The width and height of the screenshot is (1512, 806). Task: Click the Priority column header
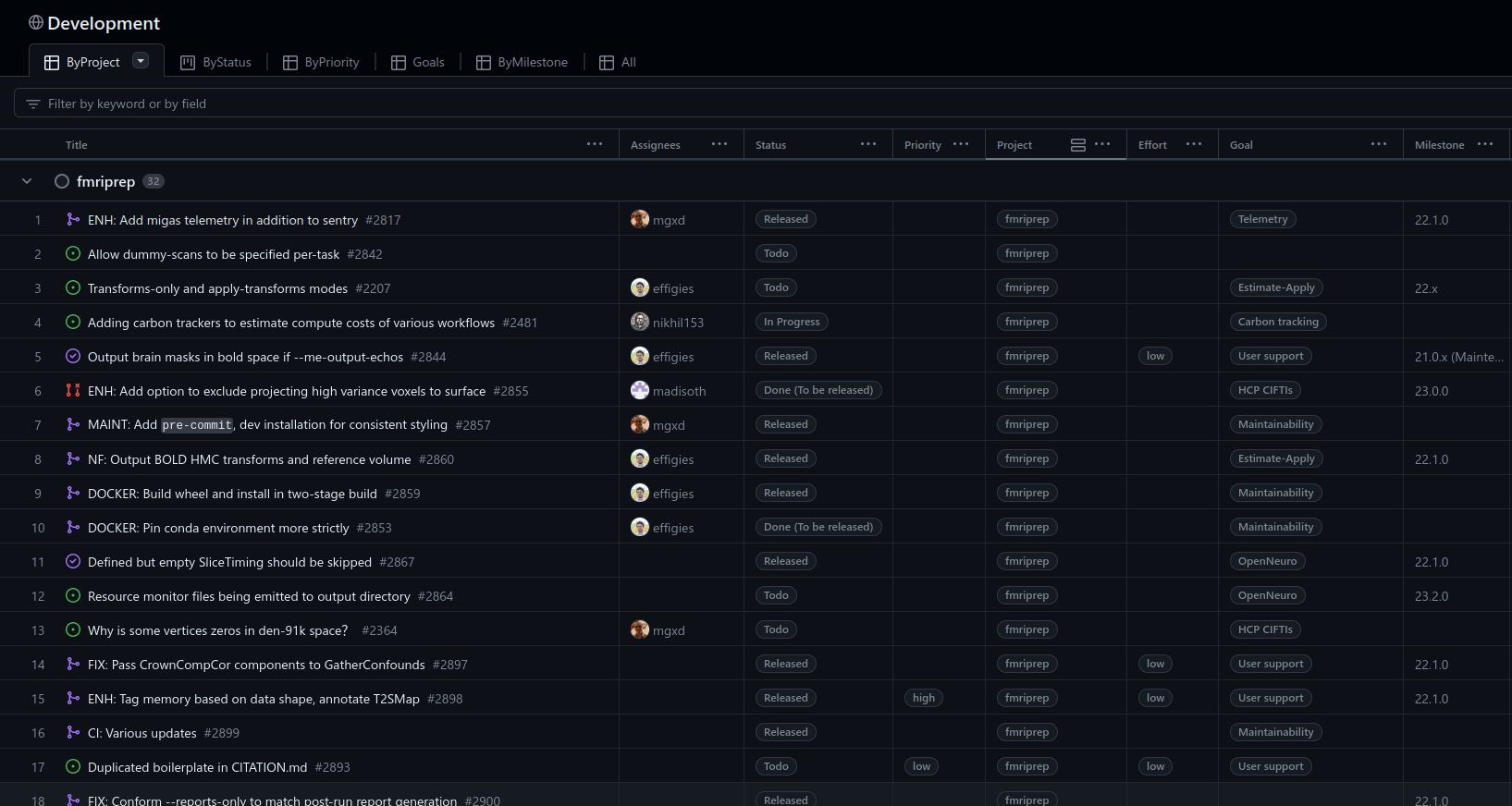[923, 145]
